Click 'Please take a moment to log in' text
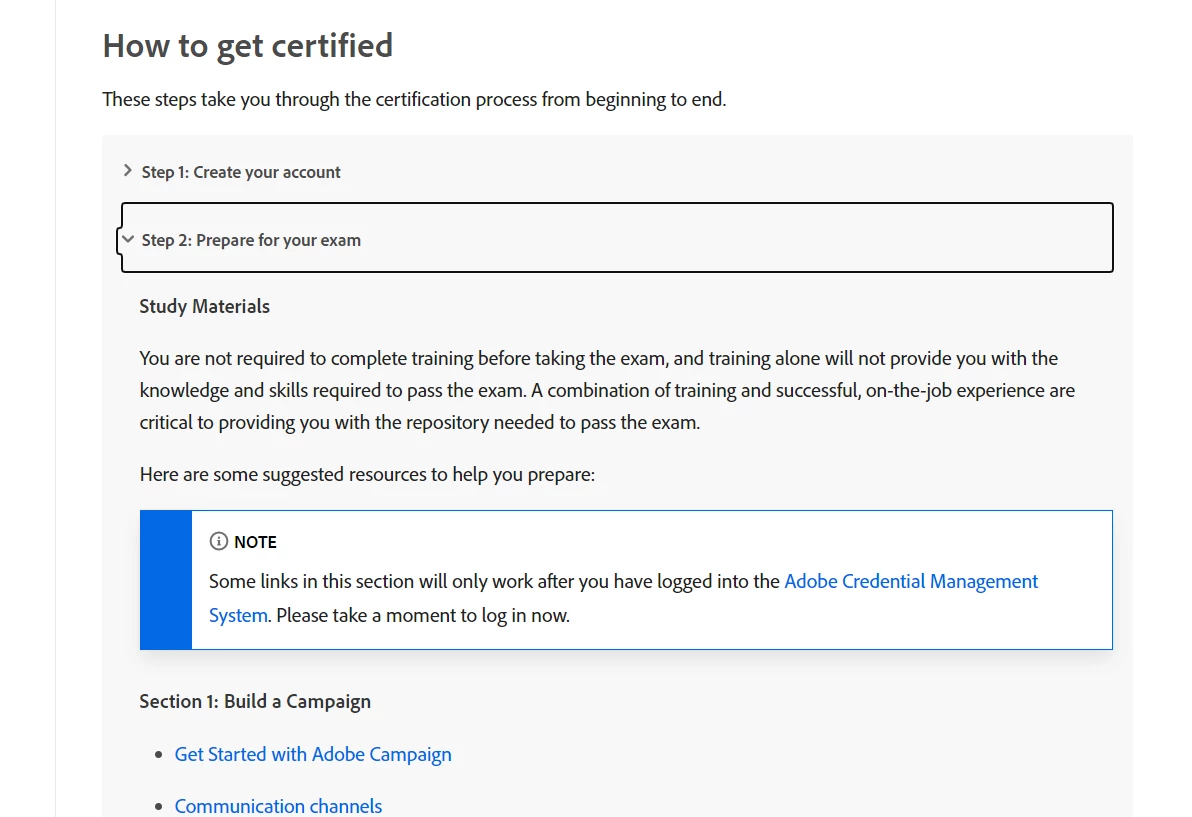This screenshot has width=1192, height=817. (x=423, y=615)
